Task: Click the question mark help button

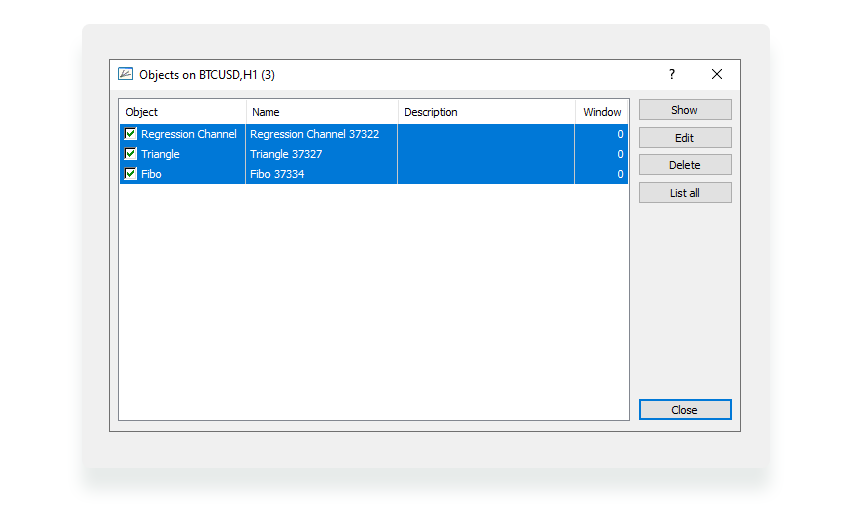Action: coord(672,74)
